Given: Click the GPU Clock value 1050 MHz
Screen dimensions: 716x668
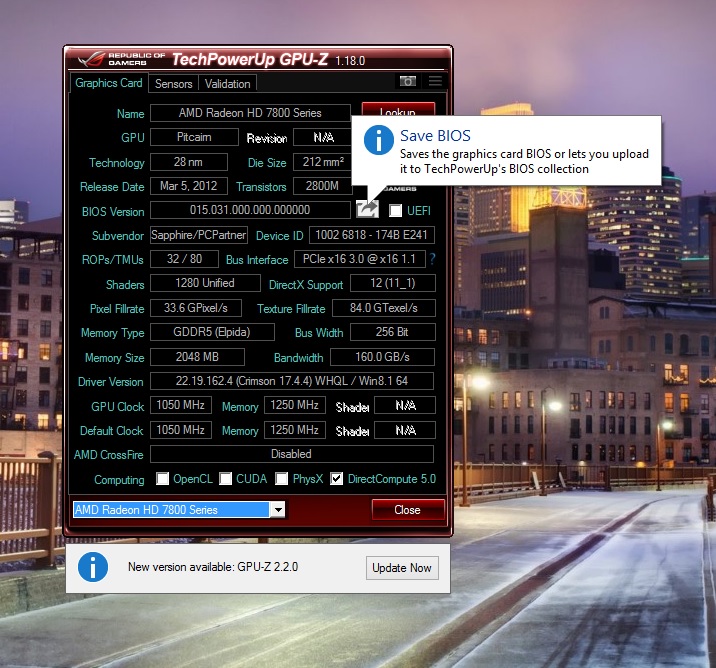Looking at the screenshot, I should 181,405.
